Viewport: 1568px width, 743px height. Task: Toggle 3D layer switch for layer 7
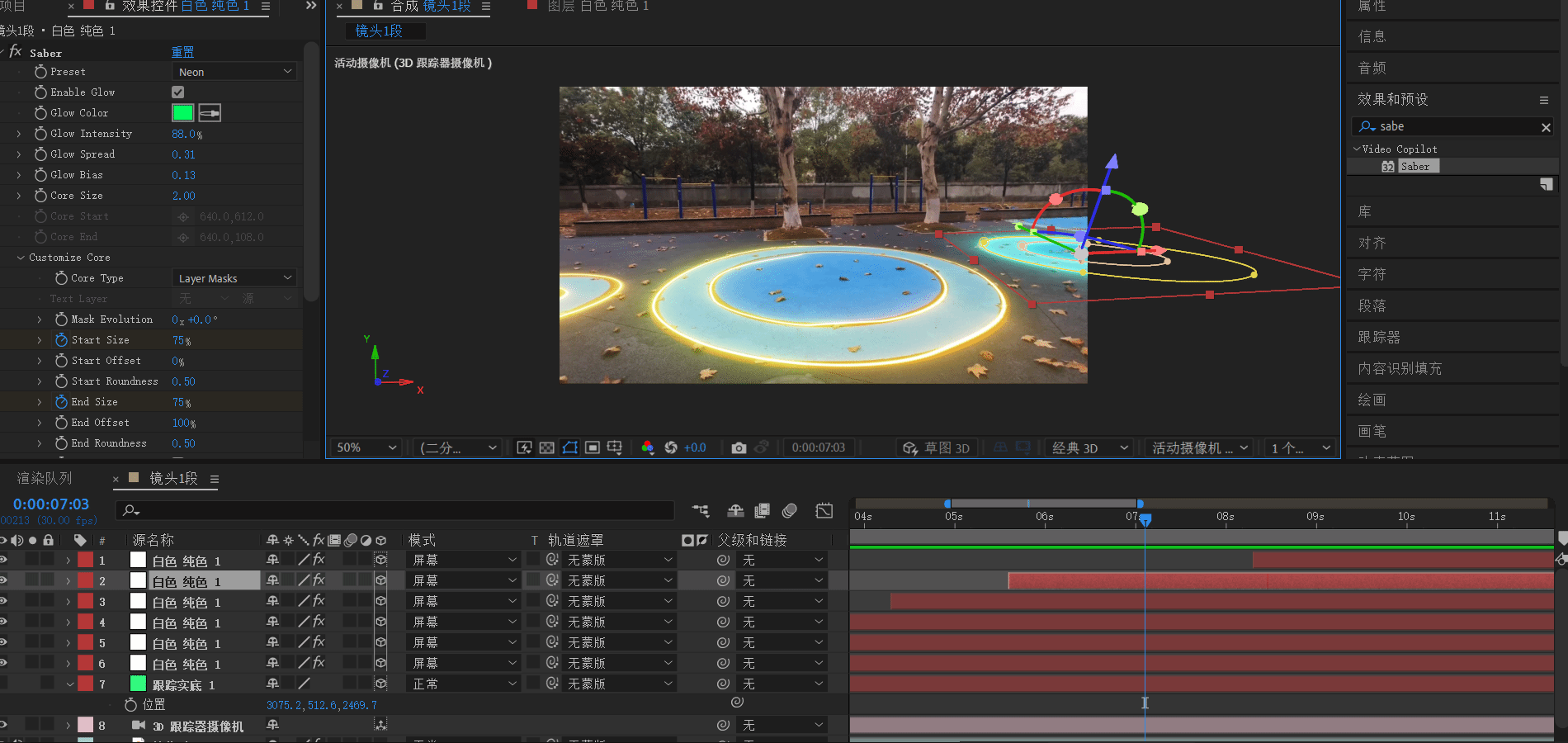click(380, 684)
